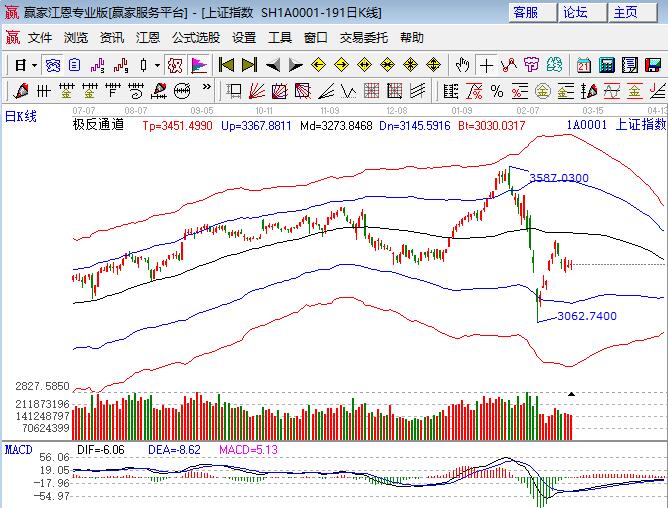The width and height of the screenshot is (668, 508).
Task: Open the 交易委托 menu
Action: pos(364,38)
